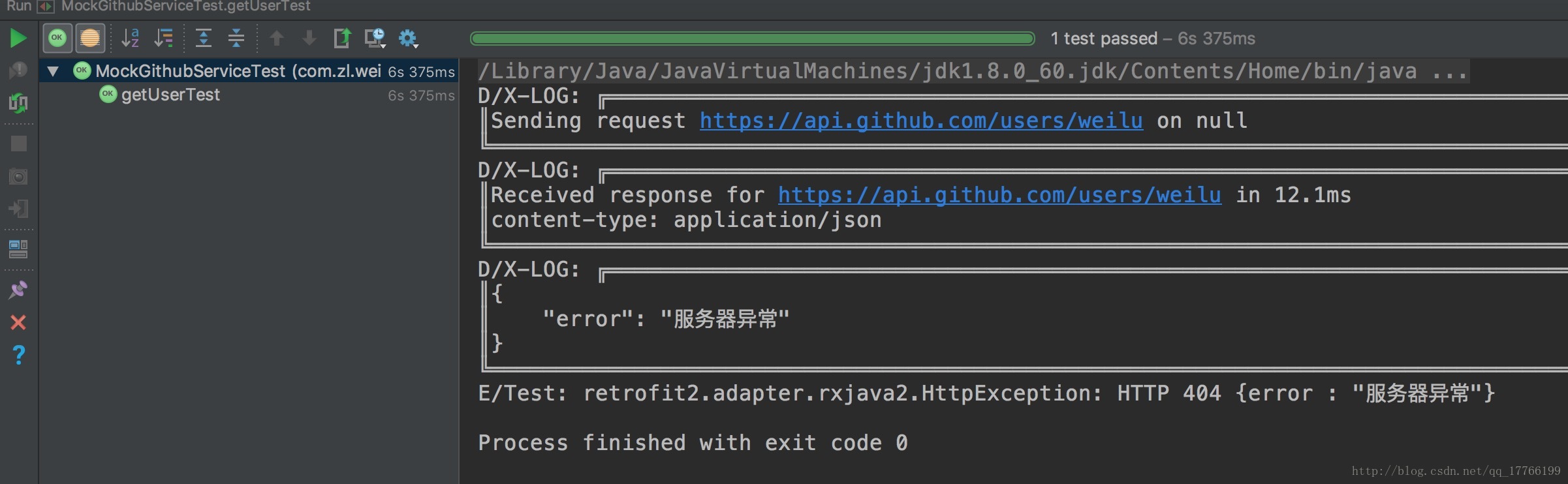Click the green test progress bar
Image resolution: width=1568 pixels, height=484 pixels.
(752, 38)
